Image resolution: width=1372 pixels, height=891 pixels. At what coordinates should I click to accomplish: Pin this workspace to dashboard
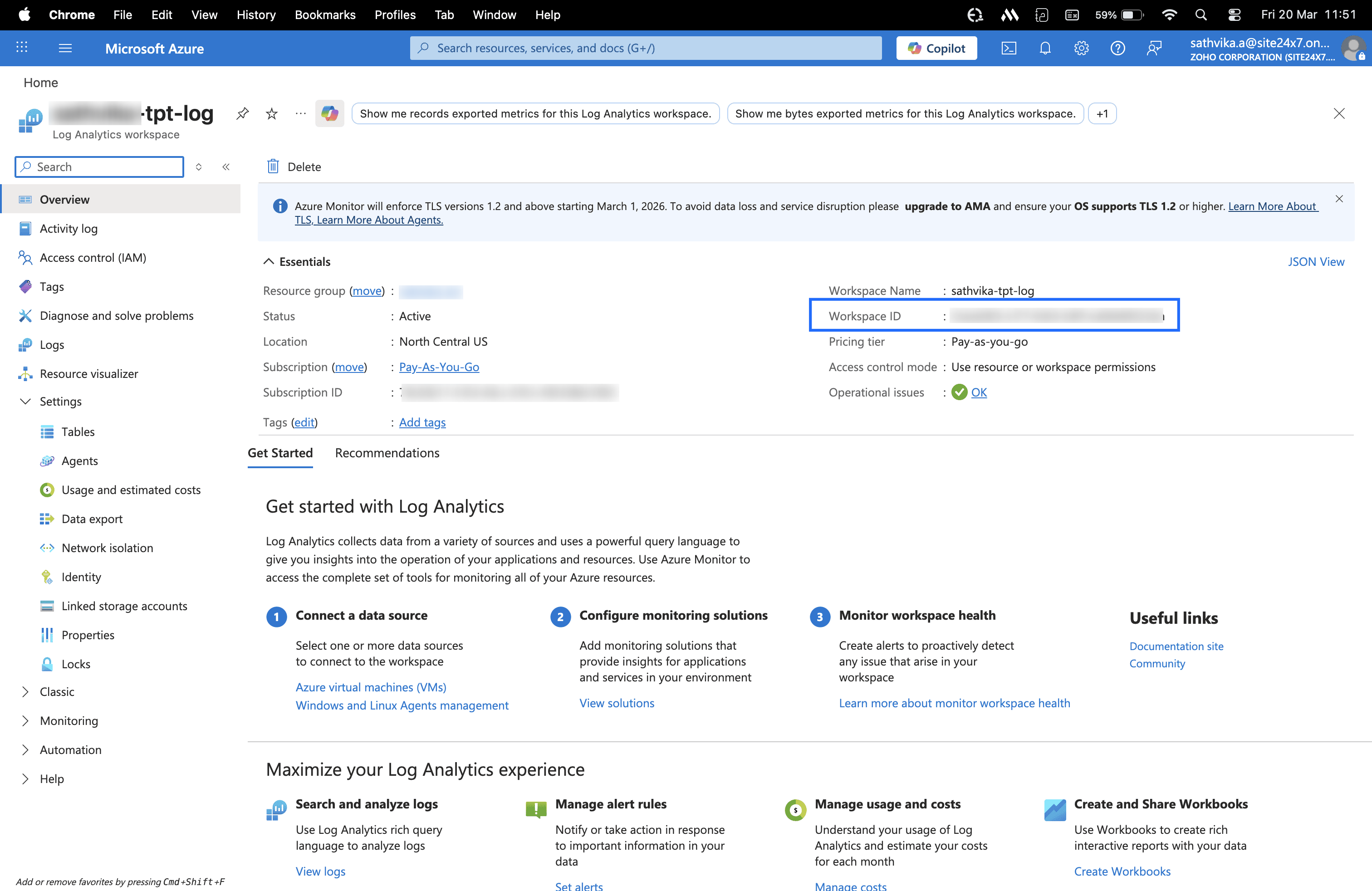pyautogui.click(x=242, y=113)
